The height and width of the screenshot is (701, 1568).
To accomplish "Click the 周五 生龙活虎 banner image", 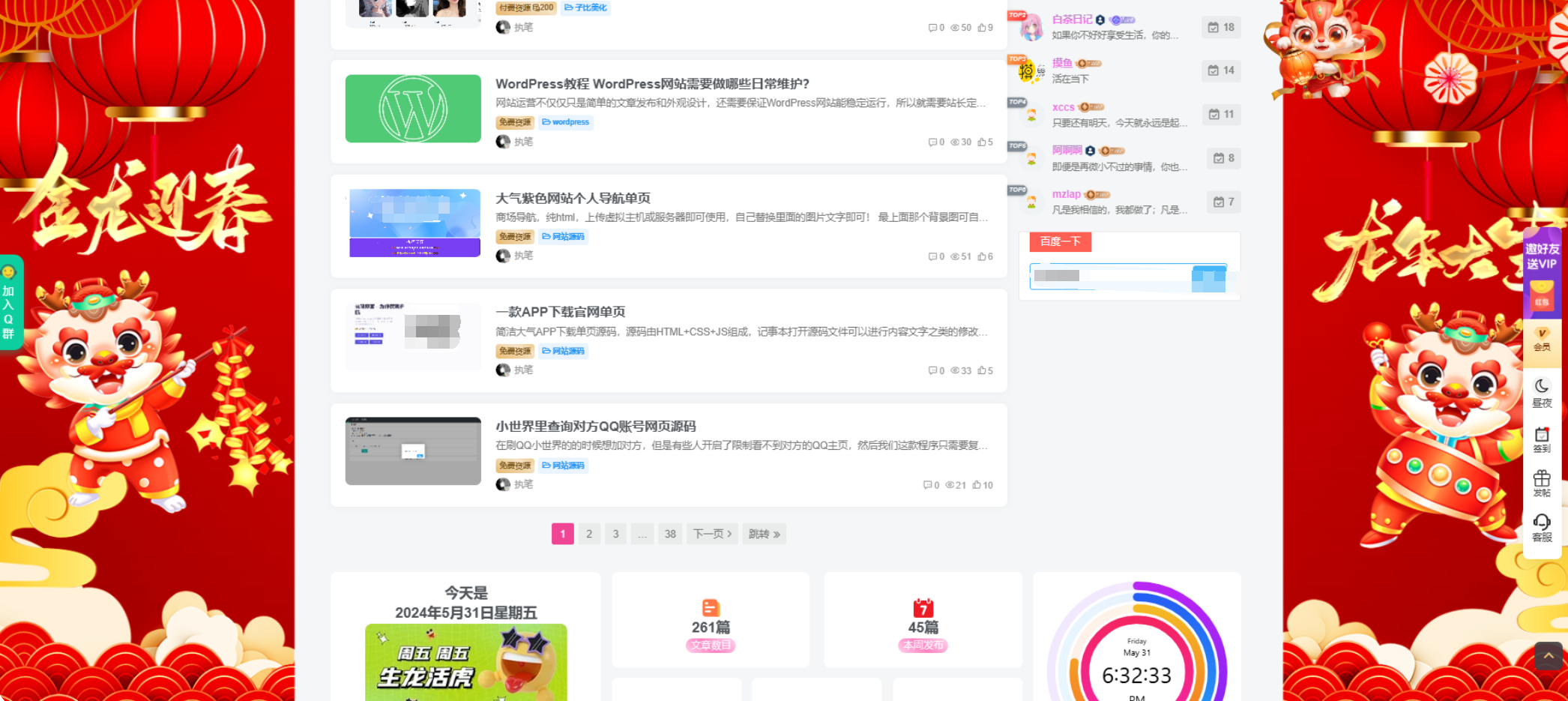I will tap(466, 663).
